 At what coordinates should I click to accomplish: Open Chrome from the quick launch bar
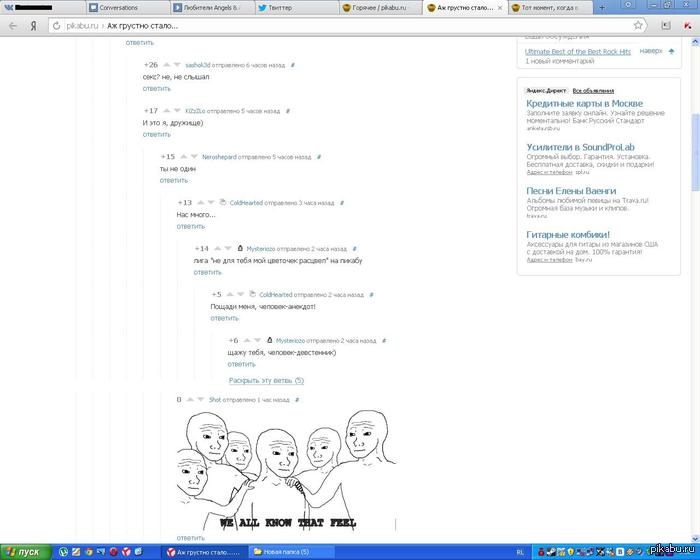pos(88,552)
